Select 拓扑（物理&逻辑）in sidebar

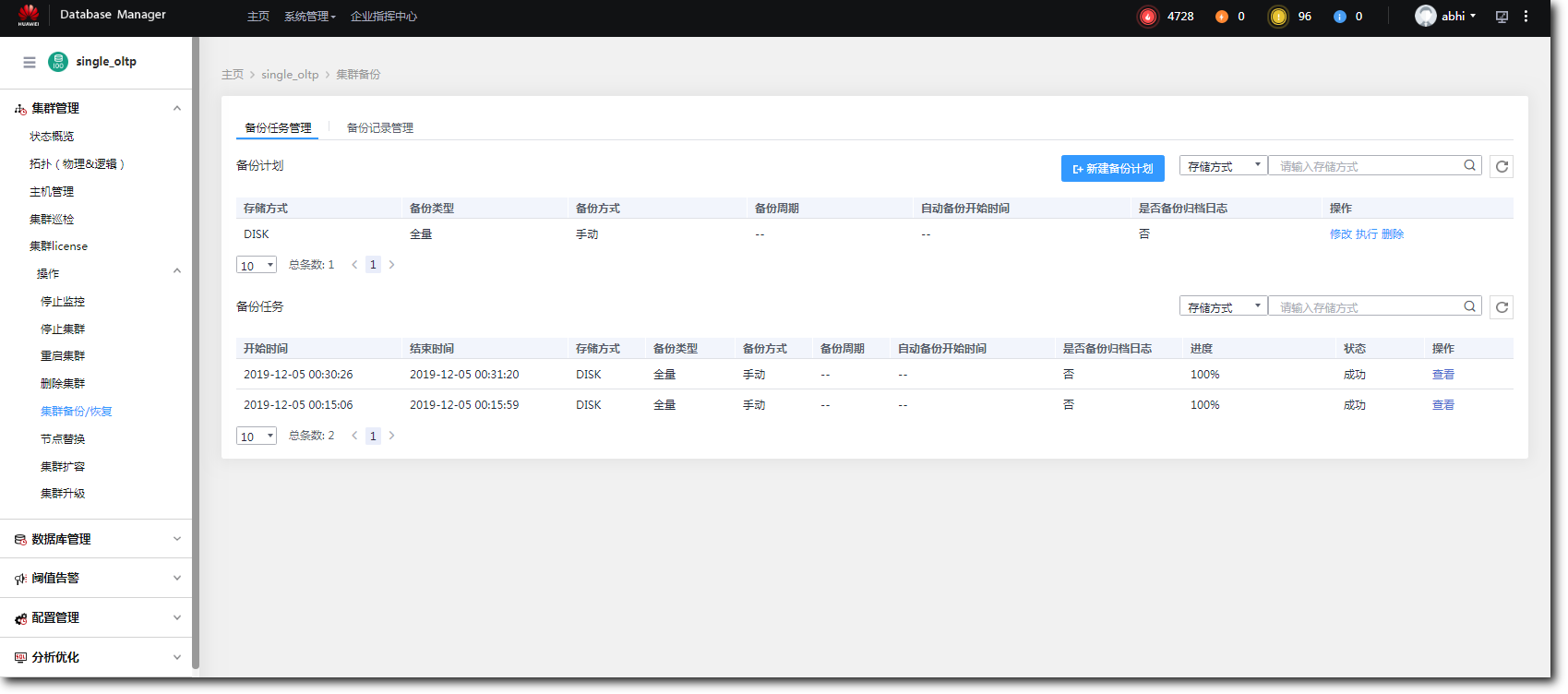(x=78, y=164)
